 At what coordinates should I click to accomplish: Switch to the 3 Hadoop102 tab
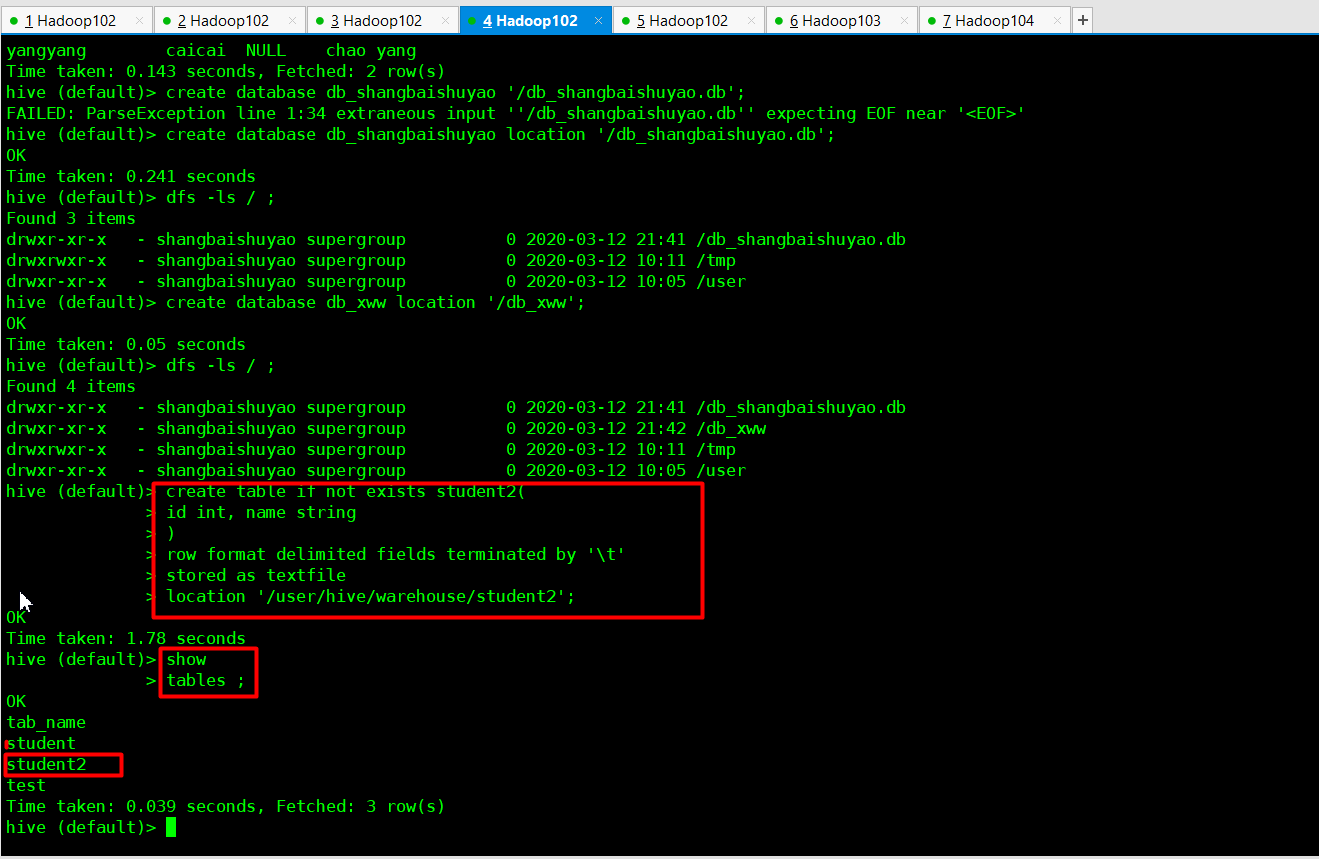382,20
